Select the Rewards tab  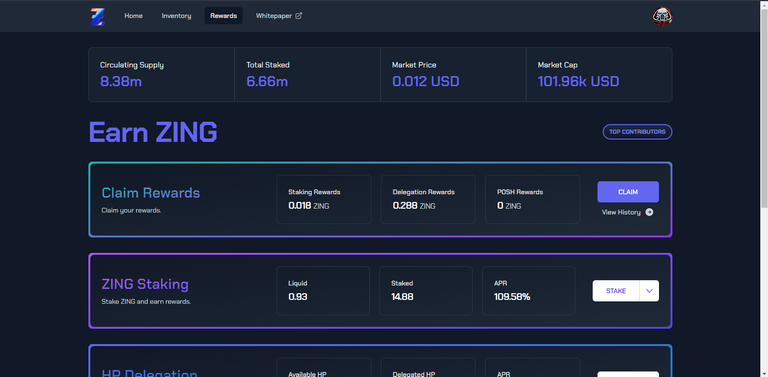pyautogui.click(x=223, y=16)
